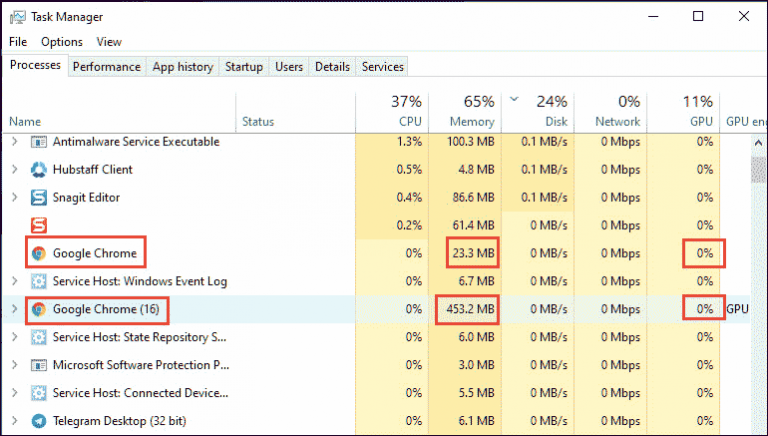This screenshot has height=436, width=768.
Task: Click the 6.7 MB memory value
Action: [477, 281]
